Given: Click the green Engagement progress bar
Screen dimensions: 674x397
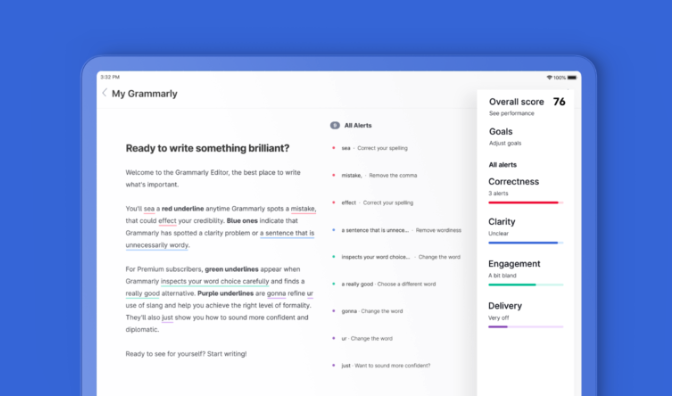Looking at the screenshot, I should tap(526, 285).
